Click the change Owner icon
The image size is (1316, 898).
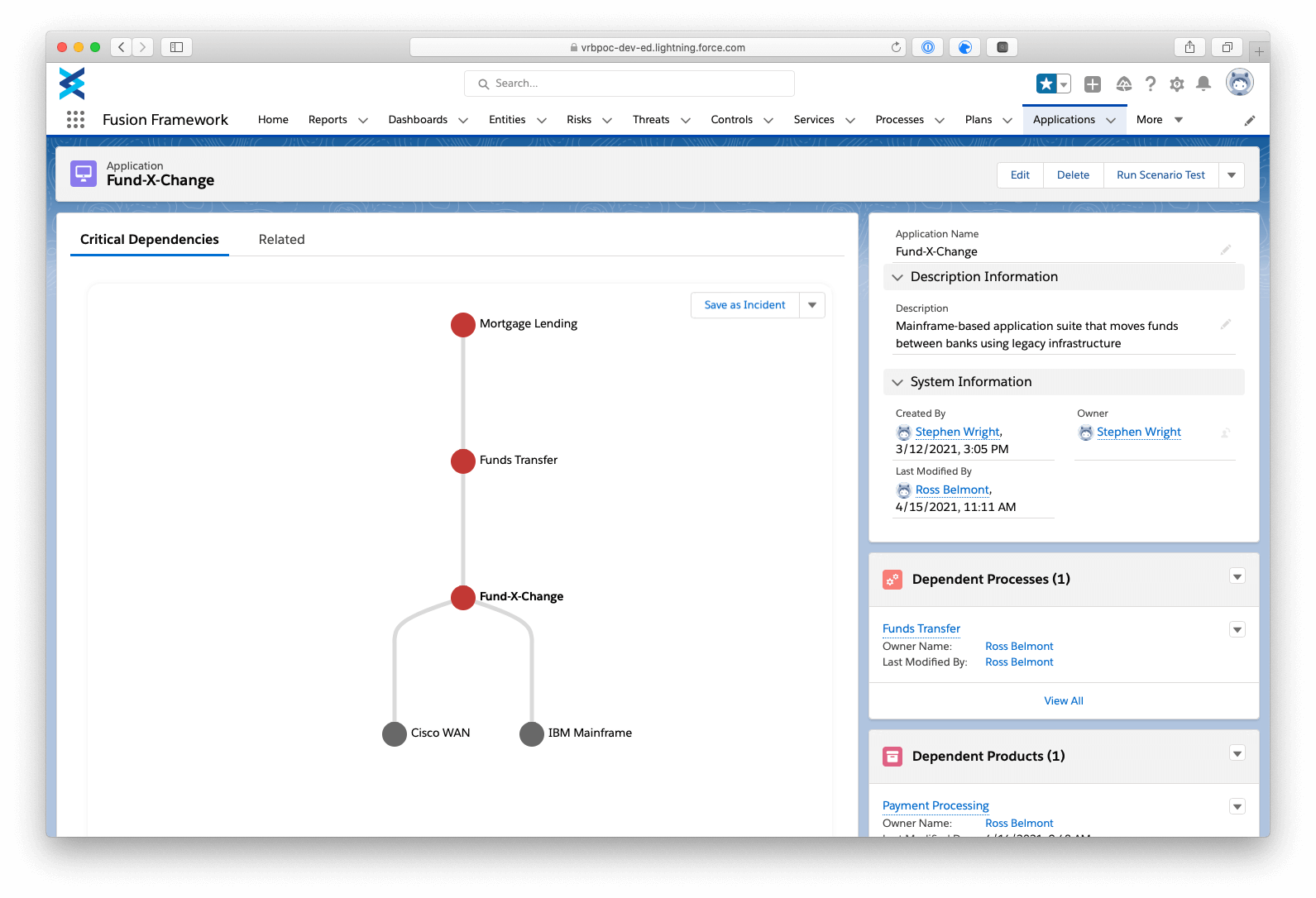point(1226,432)
